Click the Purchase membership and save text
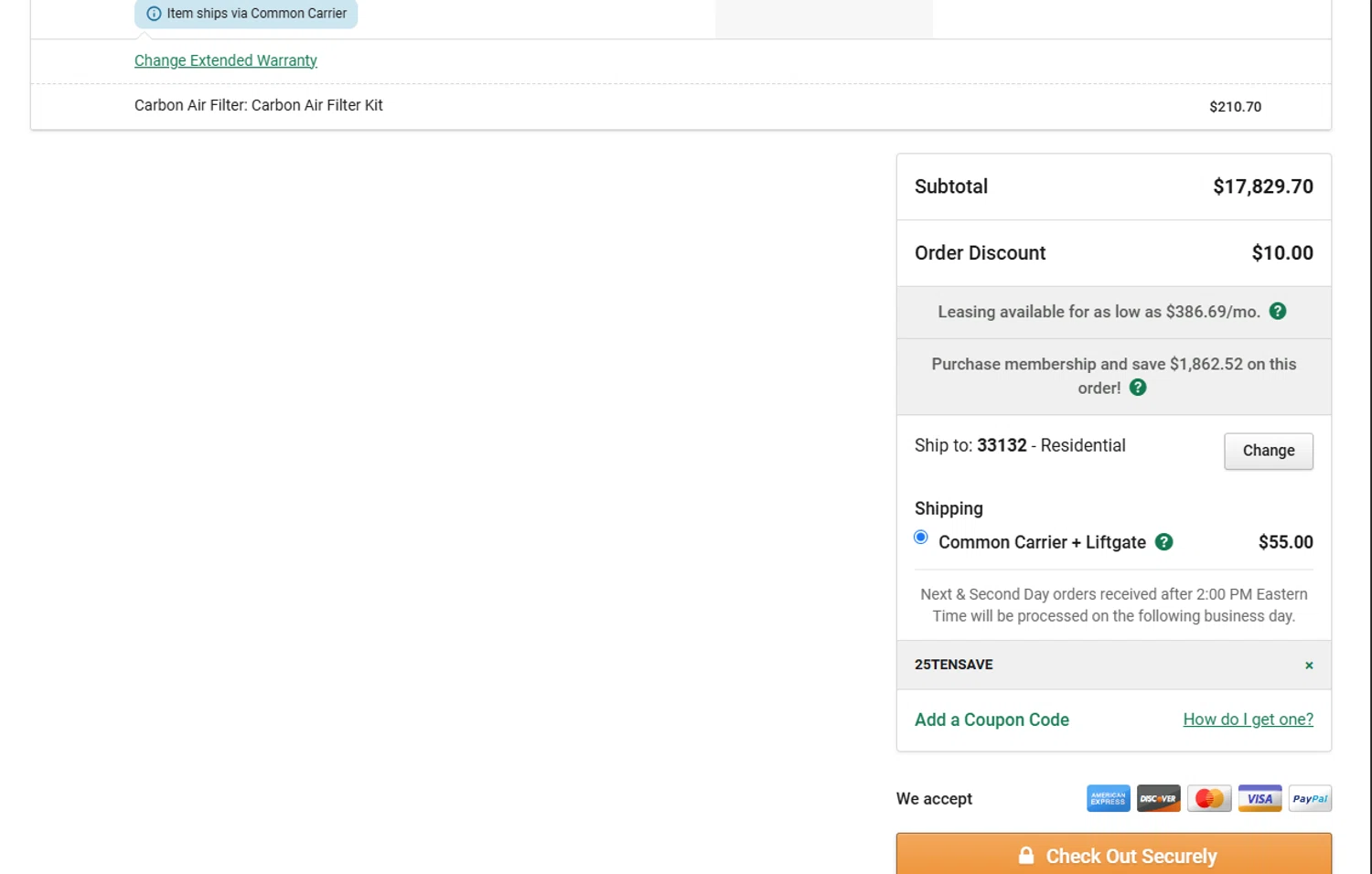 [1114, 376]
